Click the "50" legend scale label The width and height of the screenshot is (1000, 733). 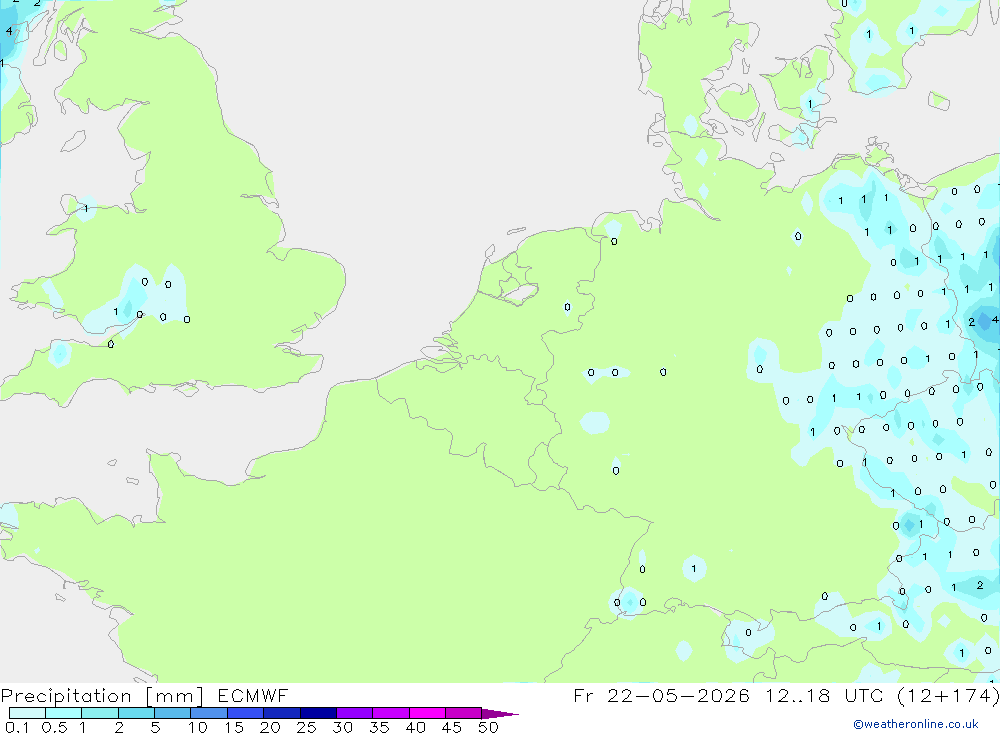[488, 727]
